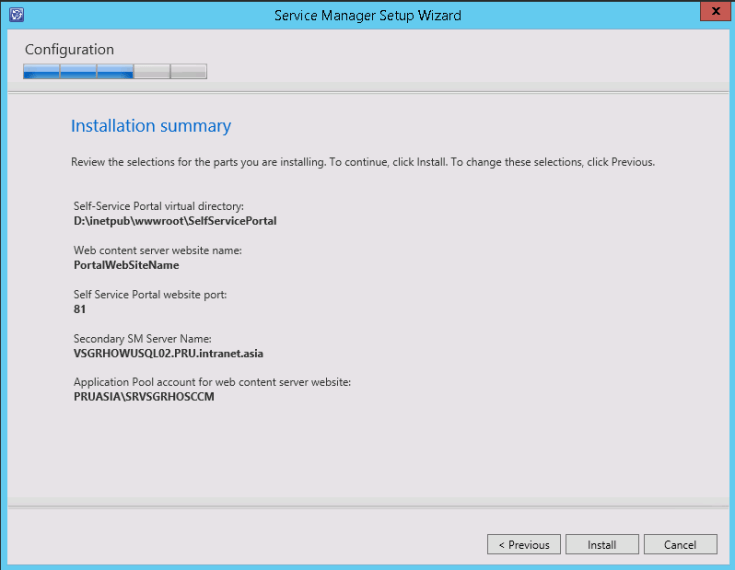Viewport: 735px width, 570px height.
Task: Click the Service Manager Setup Wizard title text
Action: pyautogui.click(x=367, y=15)
